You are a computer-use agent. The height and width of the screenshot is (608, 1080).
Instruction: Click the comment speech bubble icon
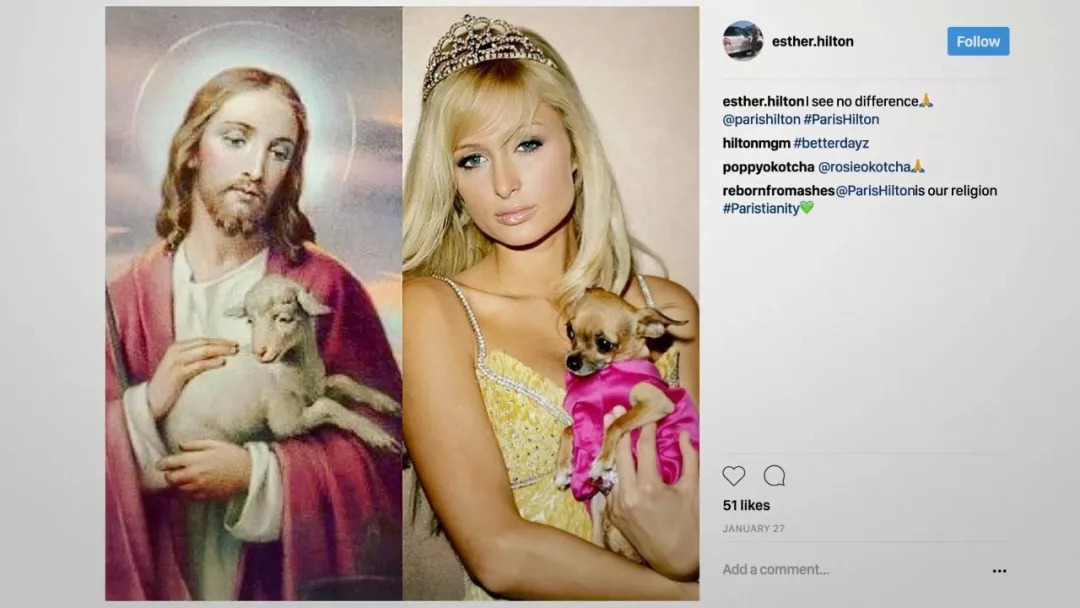pos(774,476)
